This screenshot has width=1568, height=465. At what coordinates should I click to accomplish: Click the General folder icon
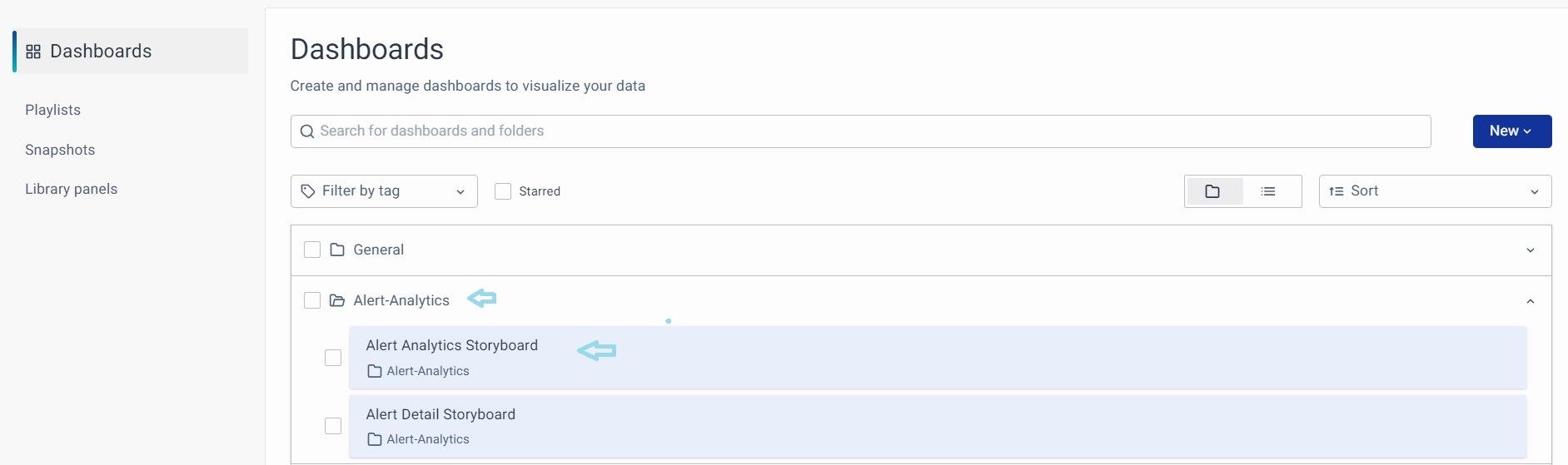[x=337, y=250]
